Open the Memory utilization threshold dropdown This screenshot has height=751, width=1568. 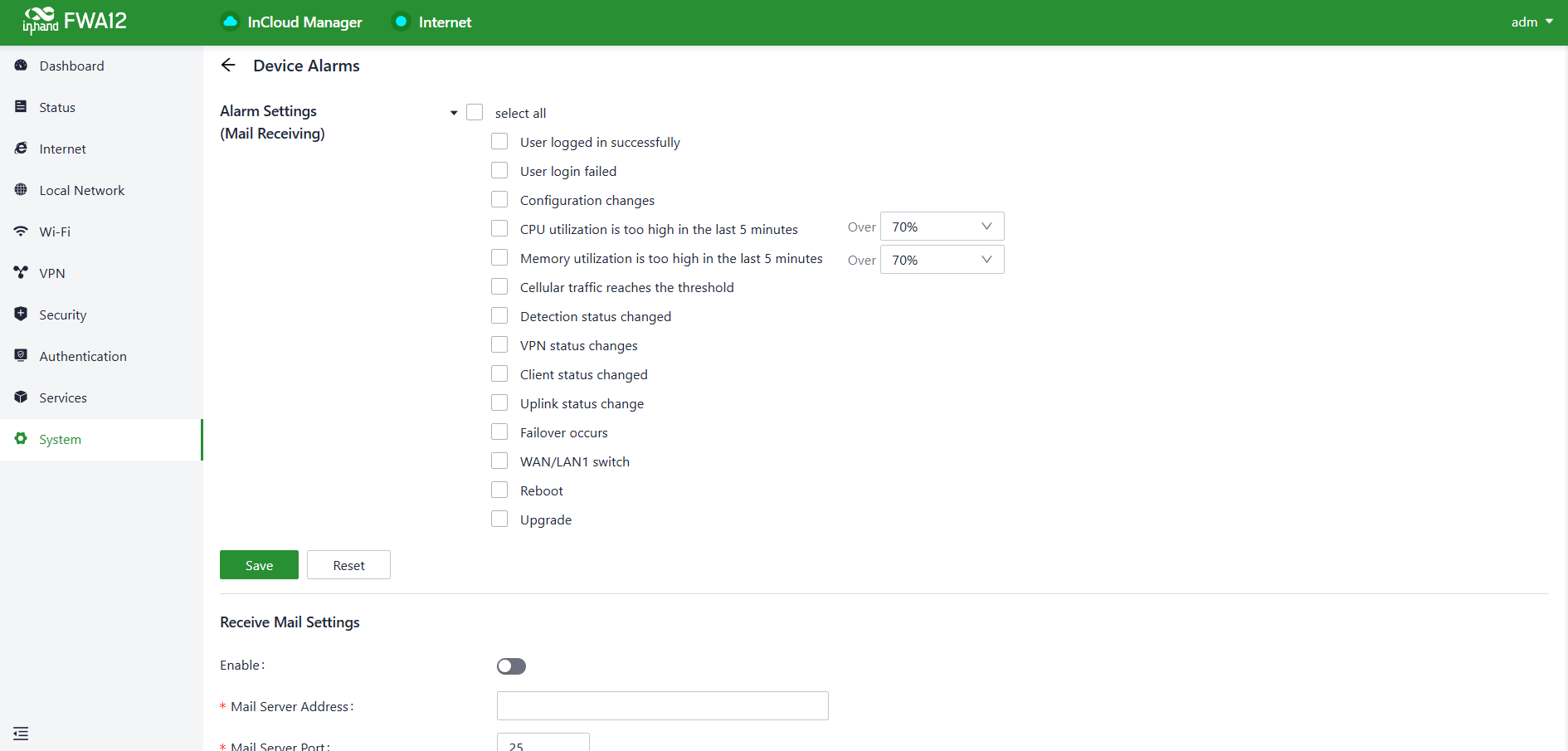click(942, 260)
